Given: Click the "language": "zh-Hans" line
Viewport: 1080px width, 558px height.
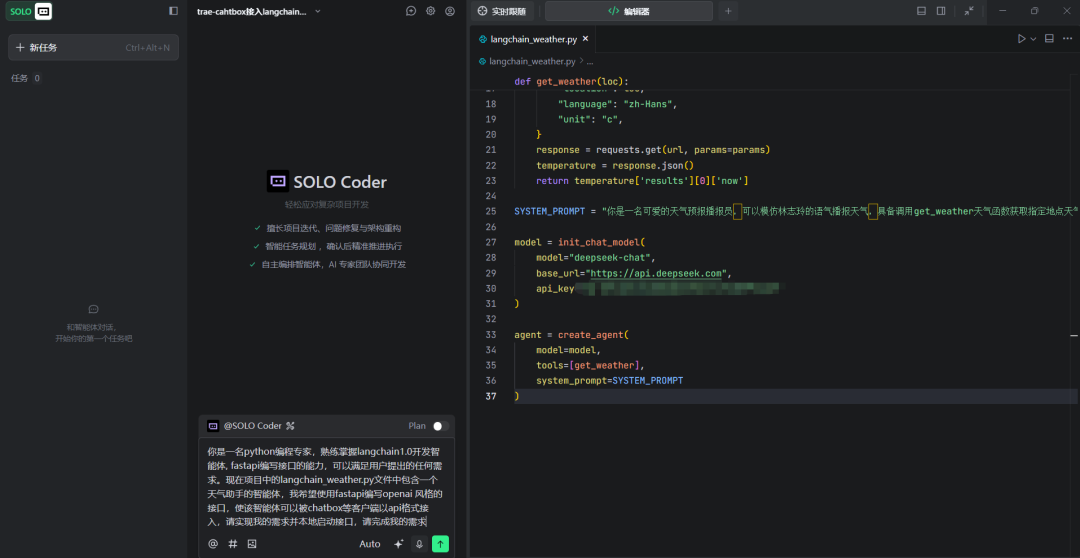Looking at the screenshot, I should tap(618, 104).
